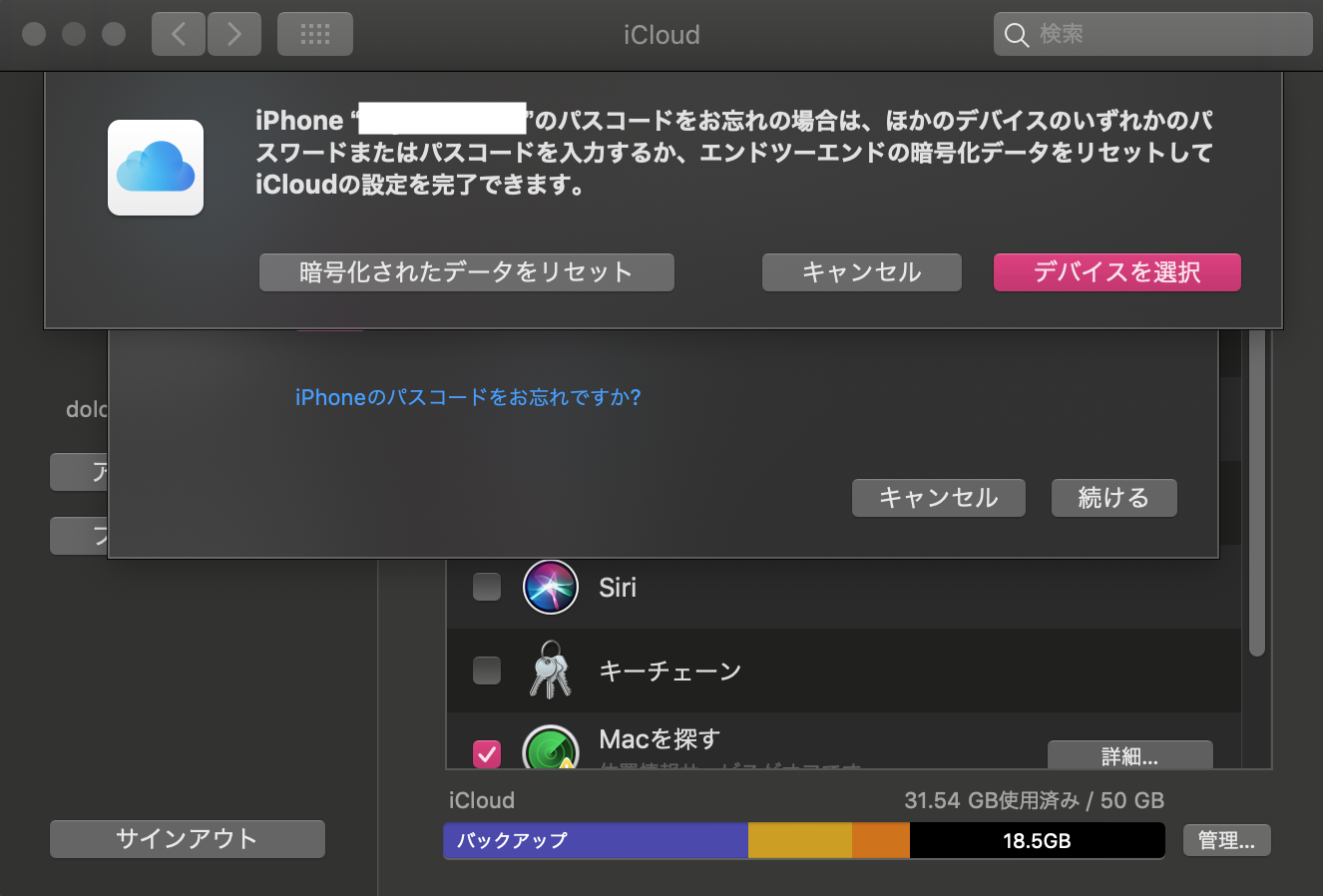Select the yellow storage bar segment
Screen dimensions: 1323x896
pyautogui.click(x=800, y=840)
